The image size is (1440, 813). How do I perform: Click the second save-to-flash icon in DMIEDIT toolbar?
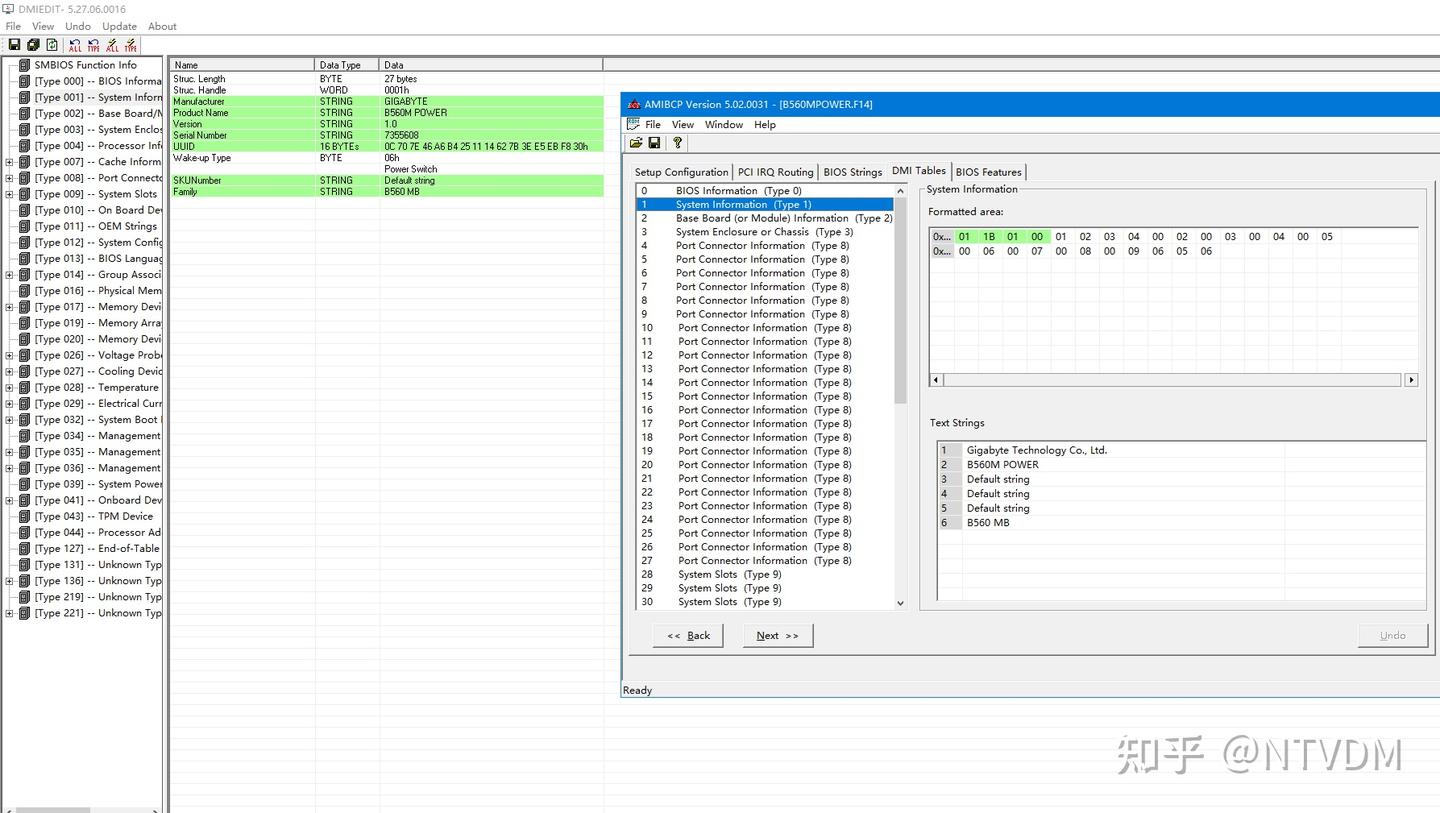(x=33, y=45)
